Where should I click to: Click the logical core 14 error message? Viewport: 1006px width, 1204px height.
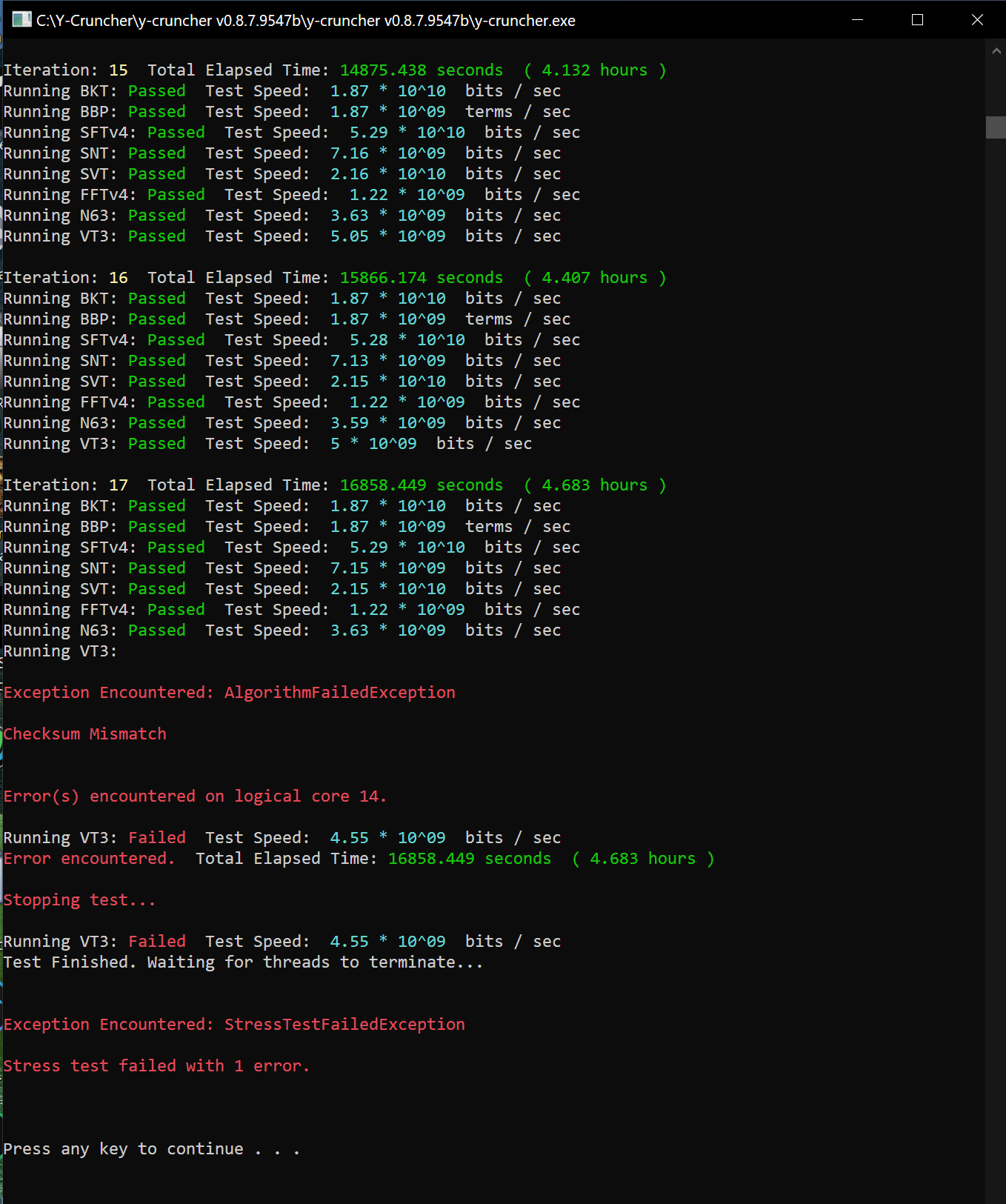(195, 796)
